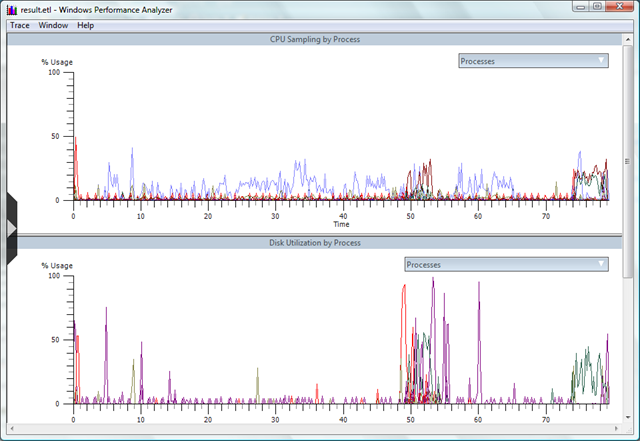Open the Trace menu

click(20, 24)
